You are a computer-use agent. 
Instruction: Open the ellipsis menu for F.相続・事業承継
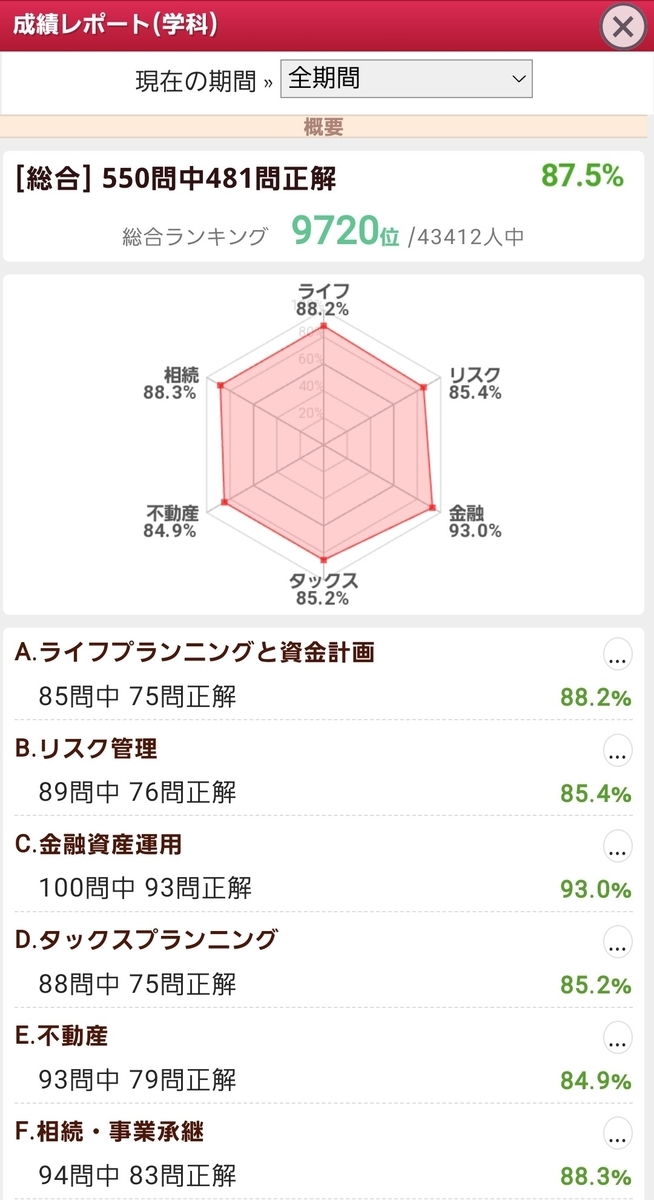(618, 1133)
